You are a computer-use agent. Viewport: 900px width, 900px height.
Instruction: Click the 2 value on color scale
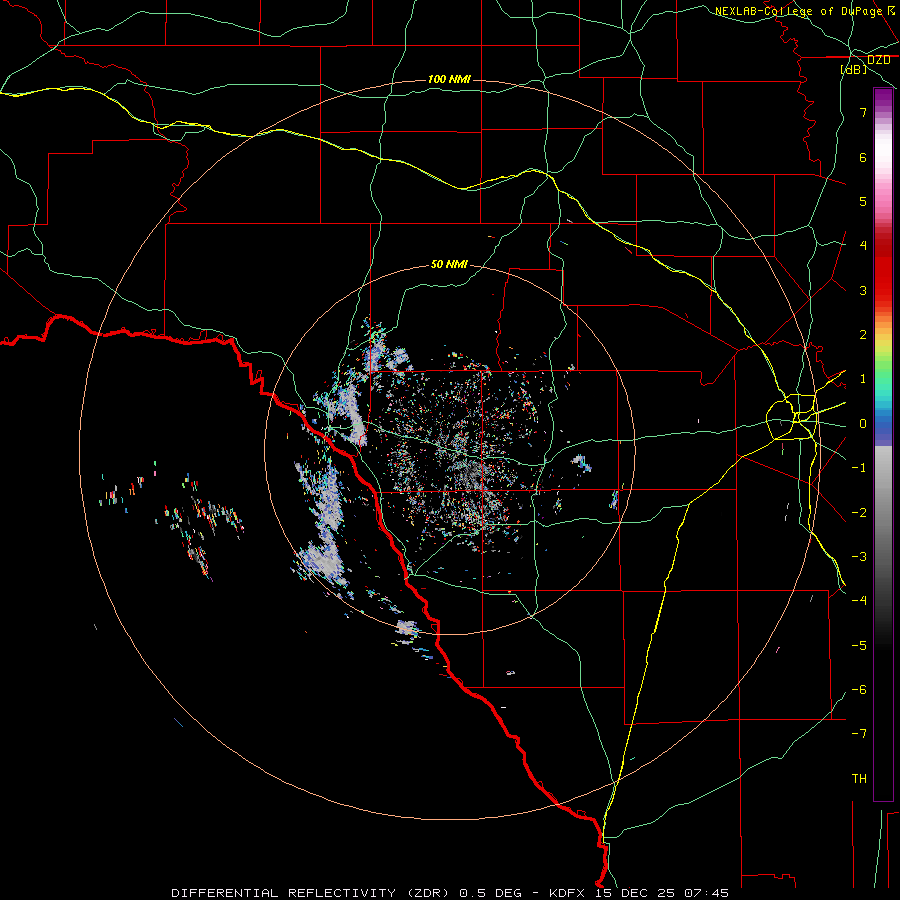click(x=863, y=335)
